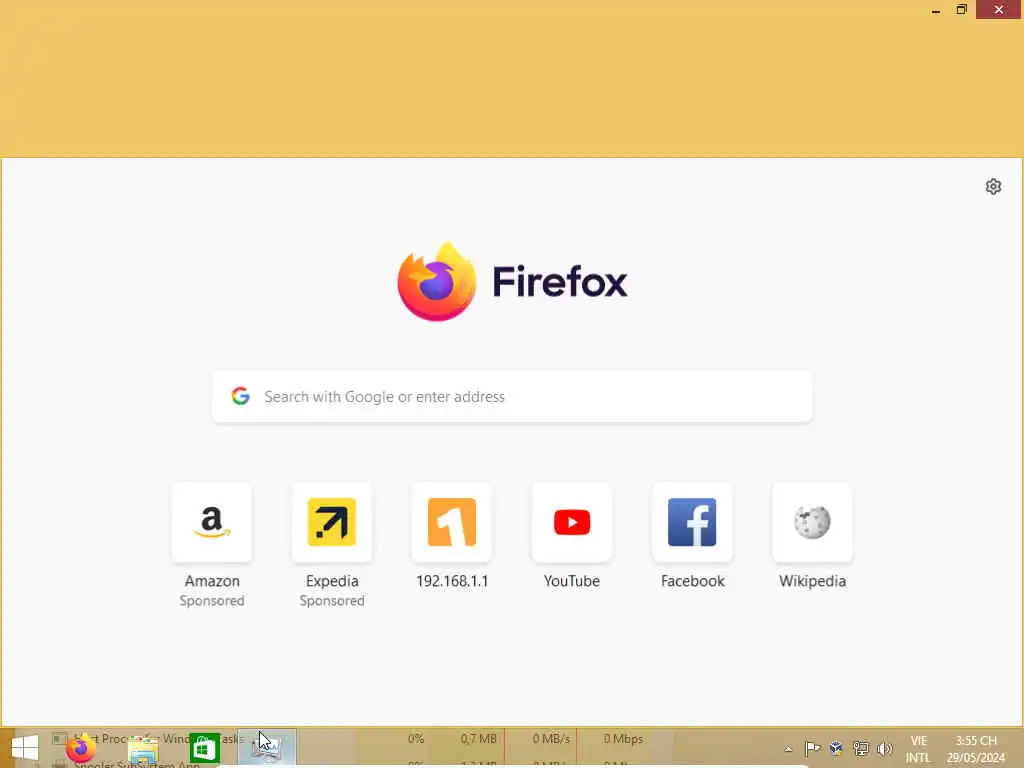Open the volume speaker tray icon

[x=884, y=748]
